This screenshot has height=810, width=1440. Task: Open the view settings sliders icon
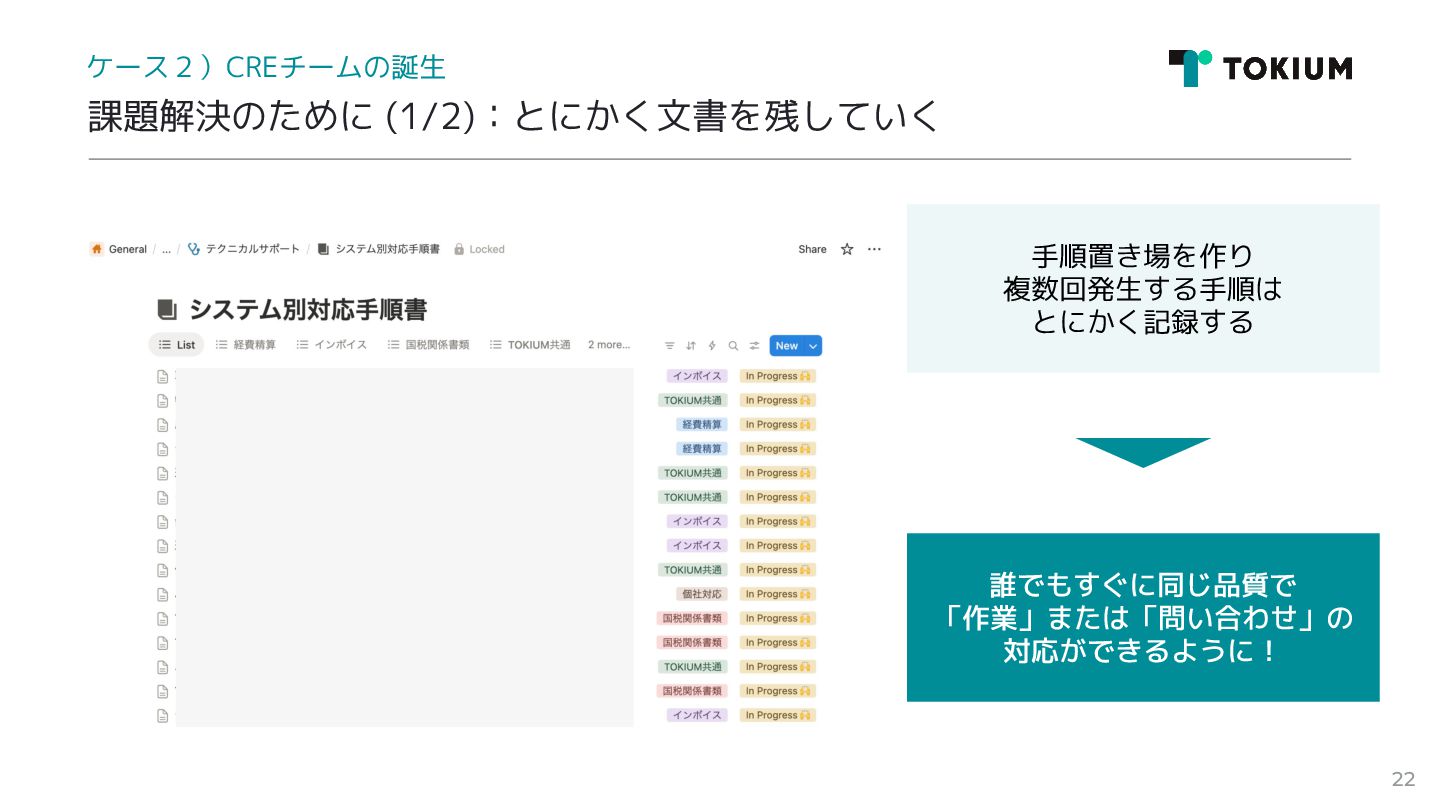[754, 346]
